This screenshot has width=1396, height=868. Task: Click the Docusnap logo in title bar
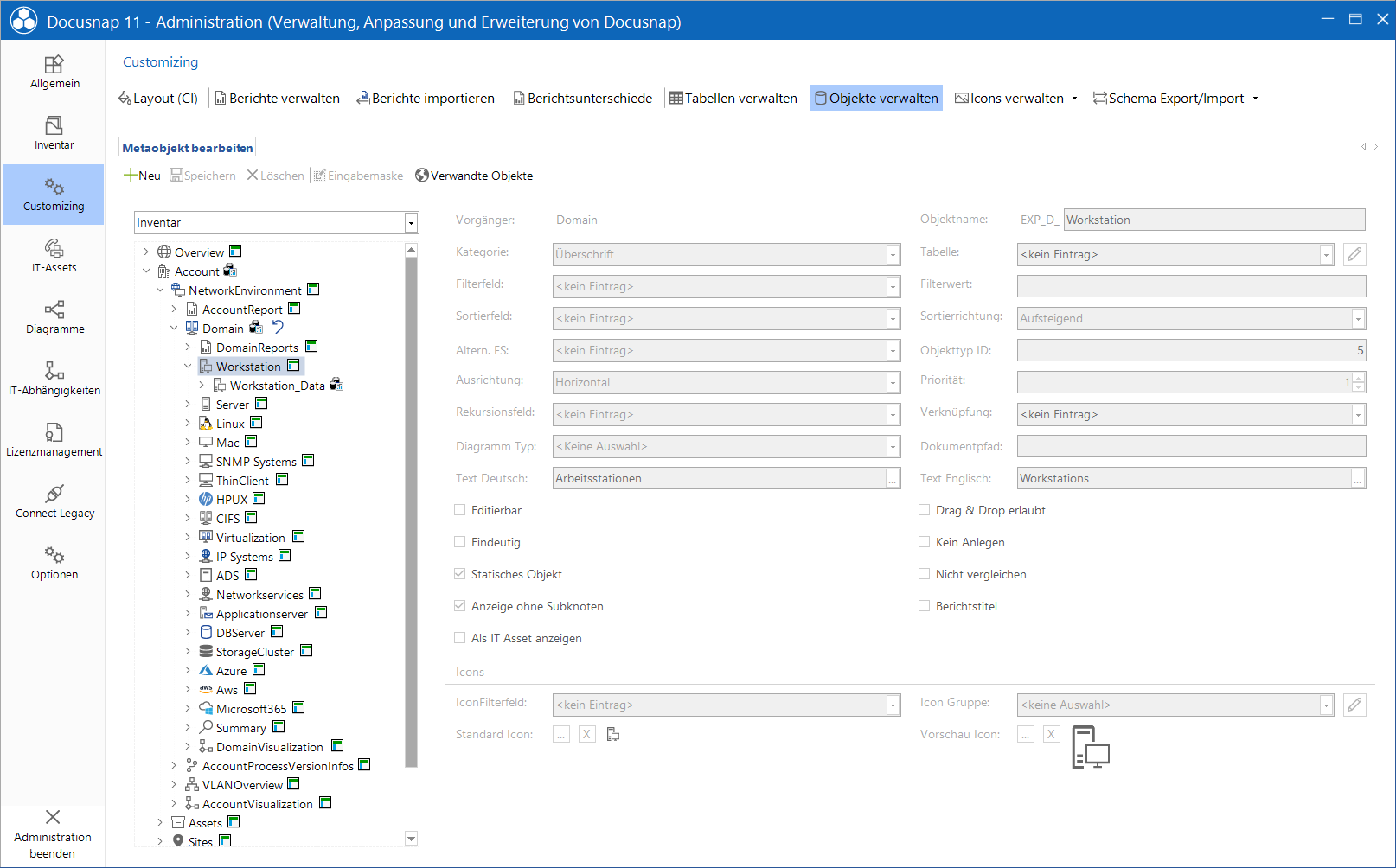coord(23,21)
